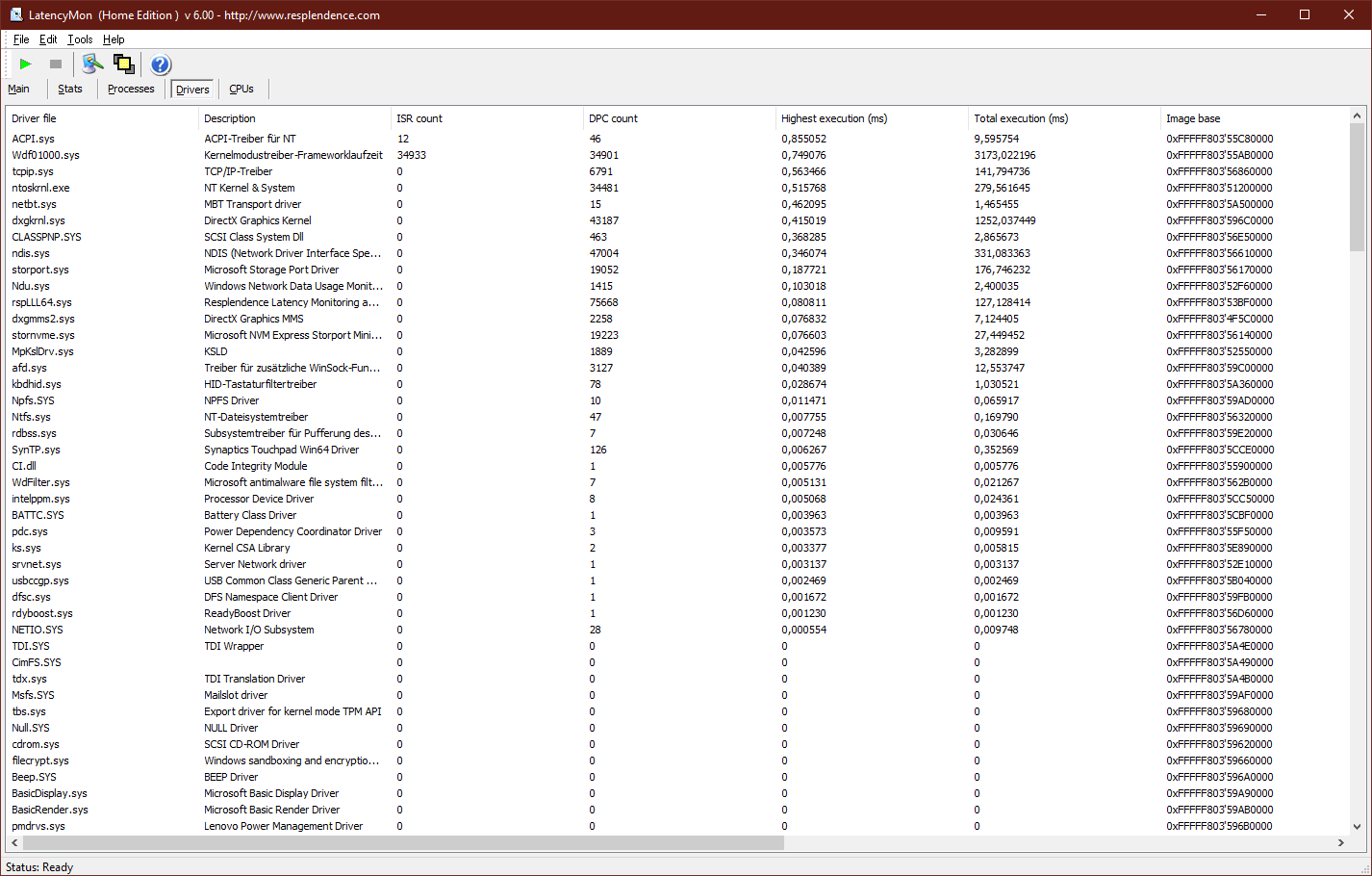Click the Power Dependency Coordinator Driver description
Image resolution: width=1372 pixels, height=876 pixels.
point(293,531)
